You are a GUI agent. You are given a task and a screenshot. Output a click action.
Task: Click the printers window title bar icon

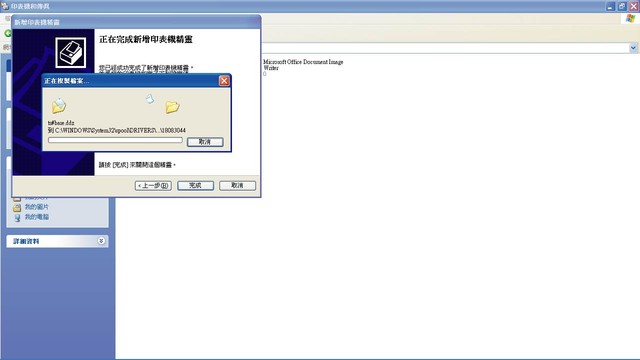click(x=5, y=6)
